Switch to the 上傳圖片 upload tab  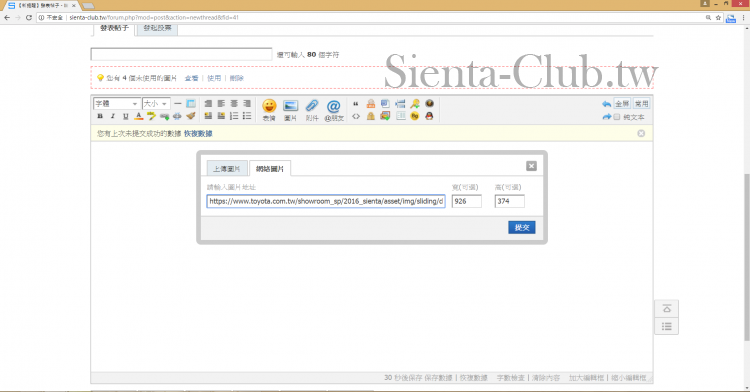[227, 169]
